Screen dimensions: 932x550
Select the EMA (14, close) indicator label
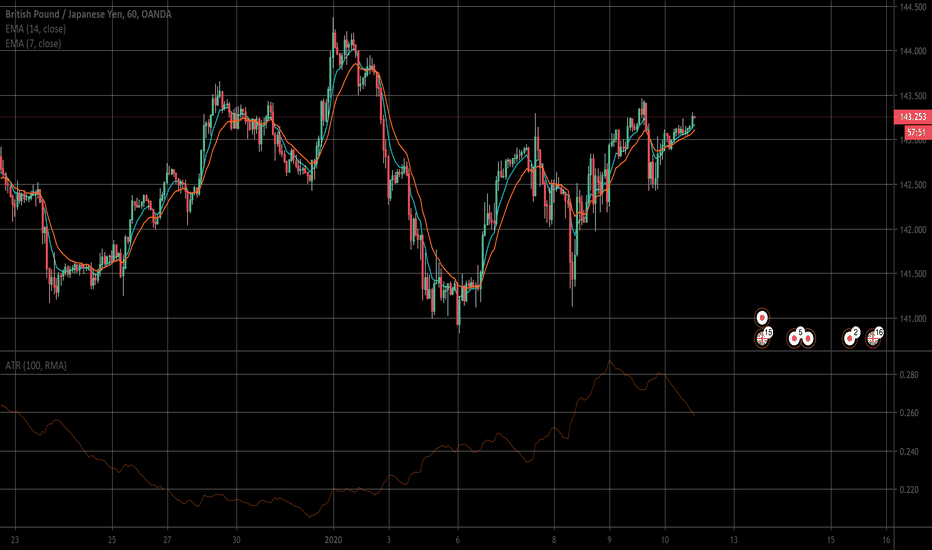point(33,28)
